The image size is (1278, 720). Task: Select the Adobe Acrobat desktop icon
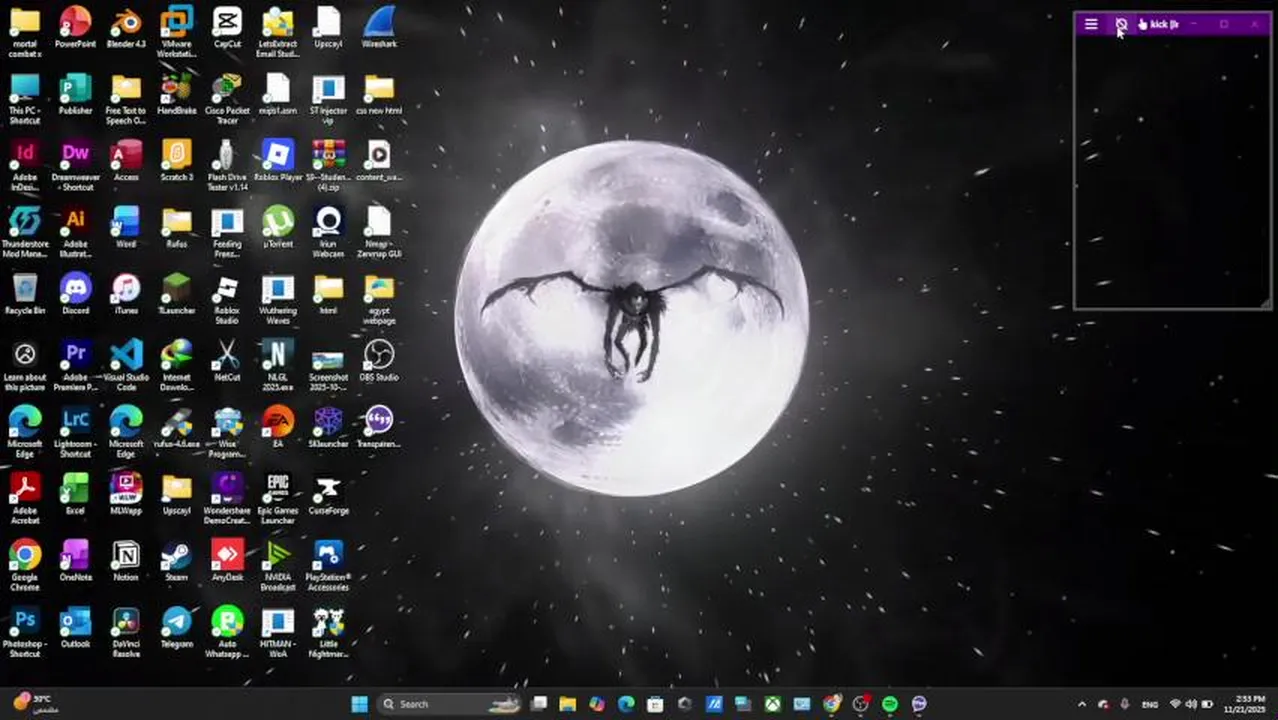tap(25, 498)
